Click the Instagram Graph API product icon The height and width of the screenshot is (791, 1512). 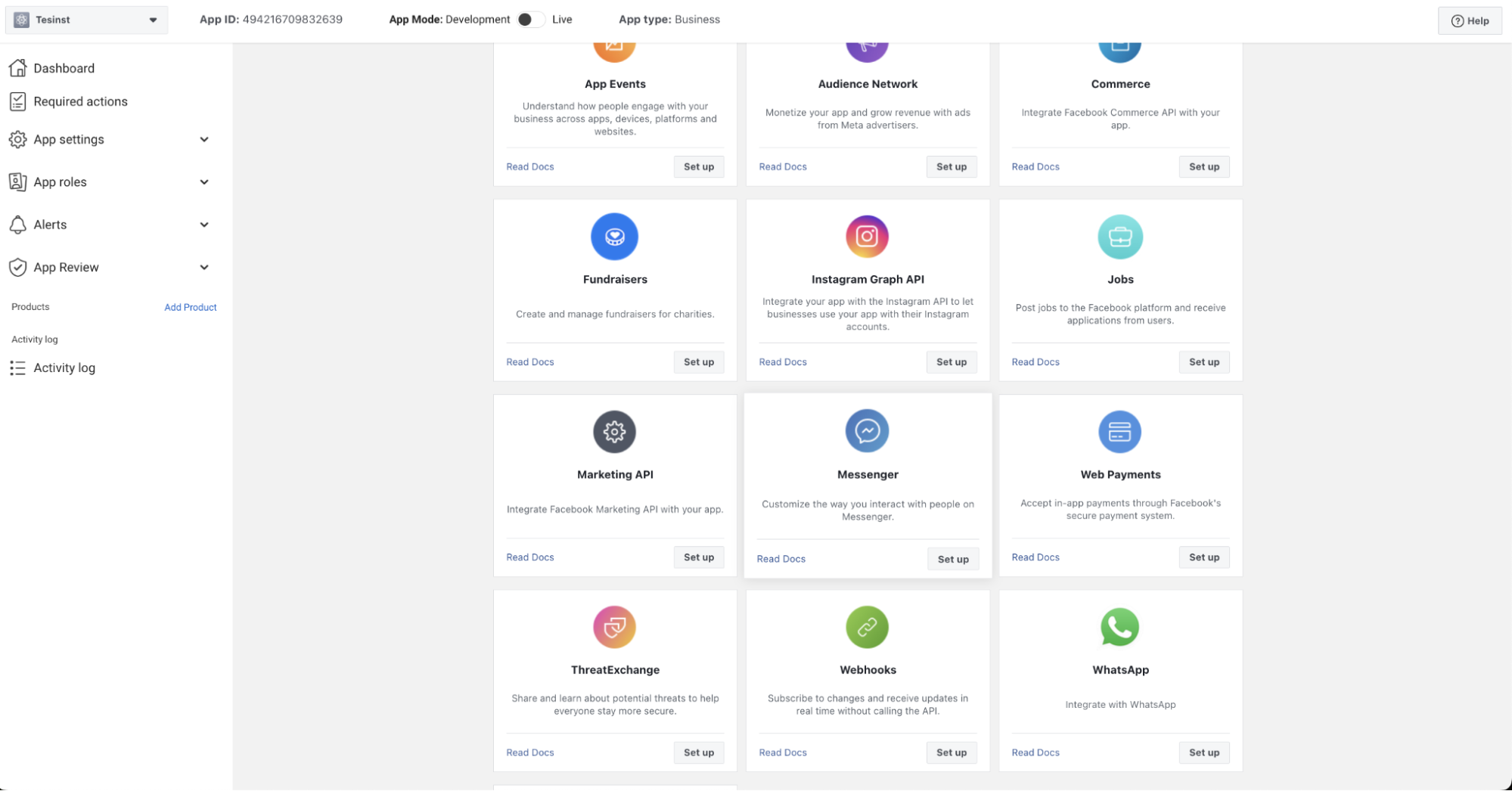[x=867, y=237]
